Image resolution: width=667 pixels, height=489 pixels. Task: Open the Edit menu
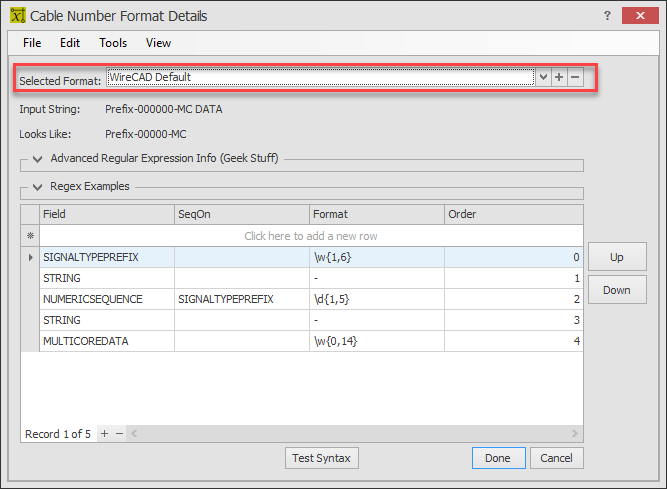(70, 43)
